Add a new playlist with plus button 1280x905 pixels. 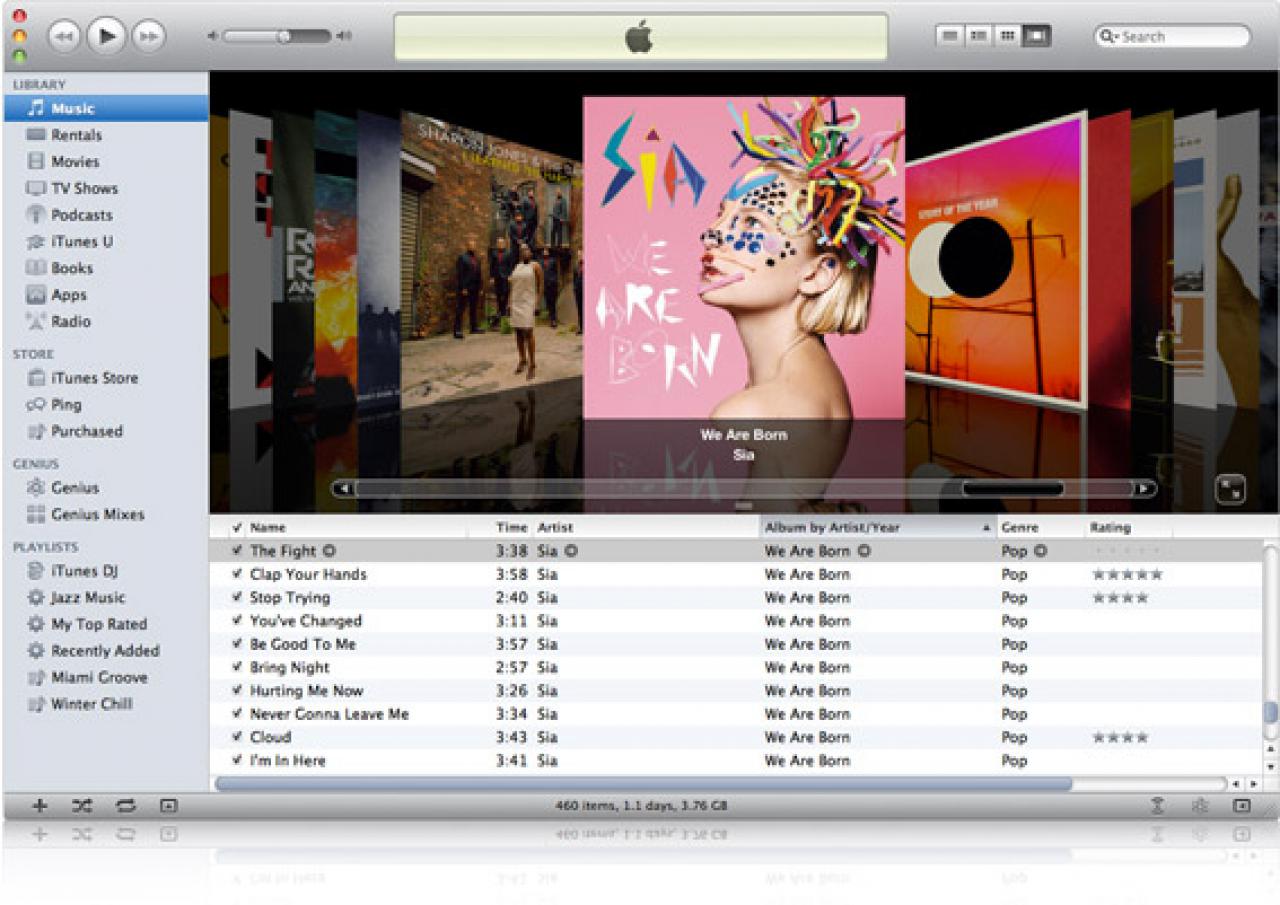(40, 805)
